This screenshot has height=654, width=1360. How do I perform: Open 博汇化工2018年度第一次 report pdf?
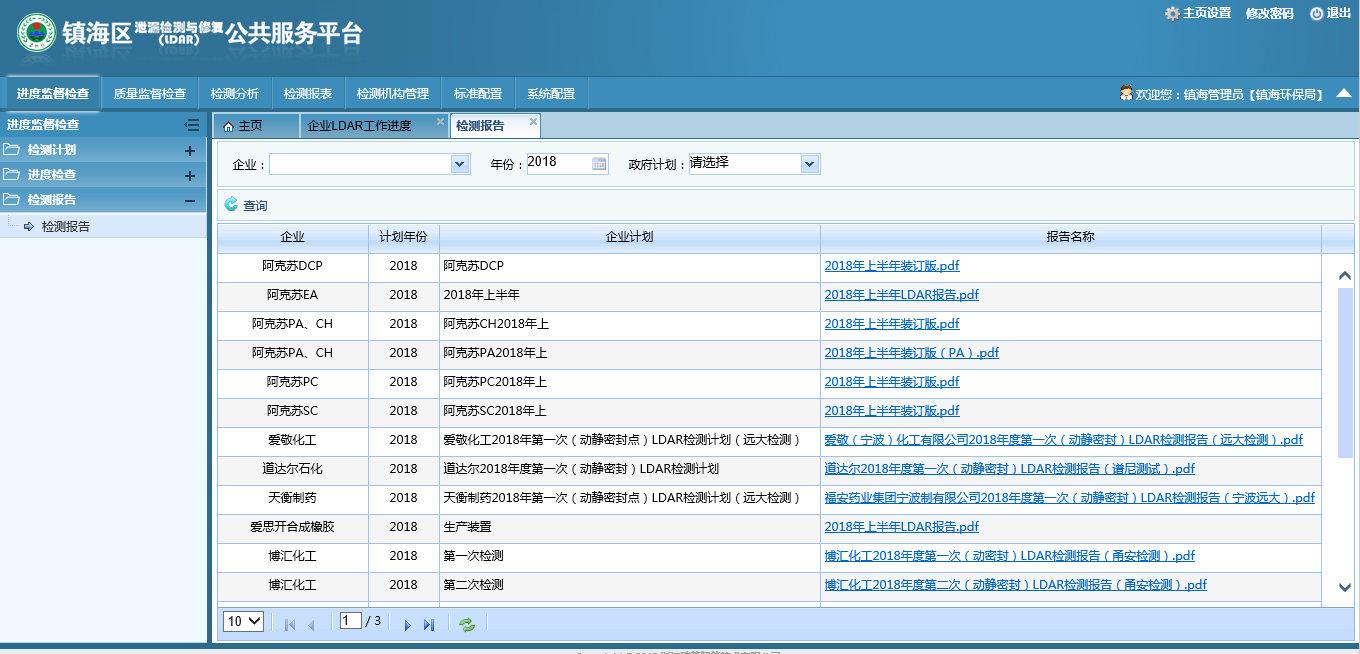tap(1010, 556)
